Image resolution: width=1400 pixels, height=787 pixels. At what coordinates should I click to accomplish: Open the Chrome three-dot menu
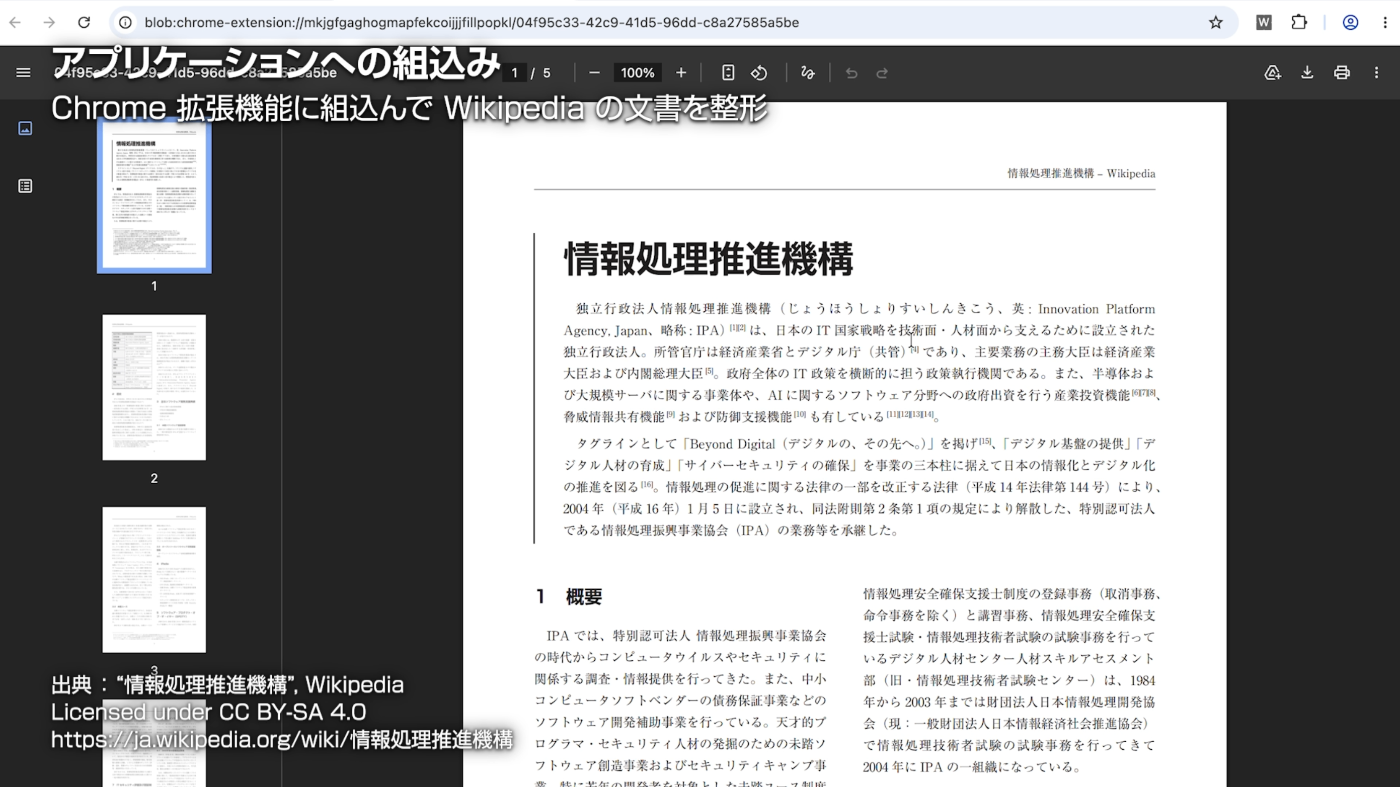pos(1383,22)
